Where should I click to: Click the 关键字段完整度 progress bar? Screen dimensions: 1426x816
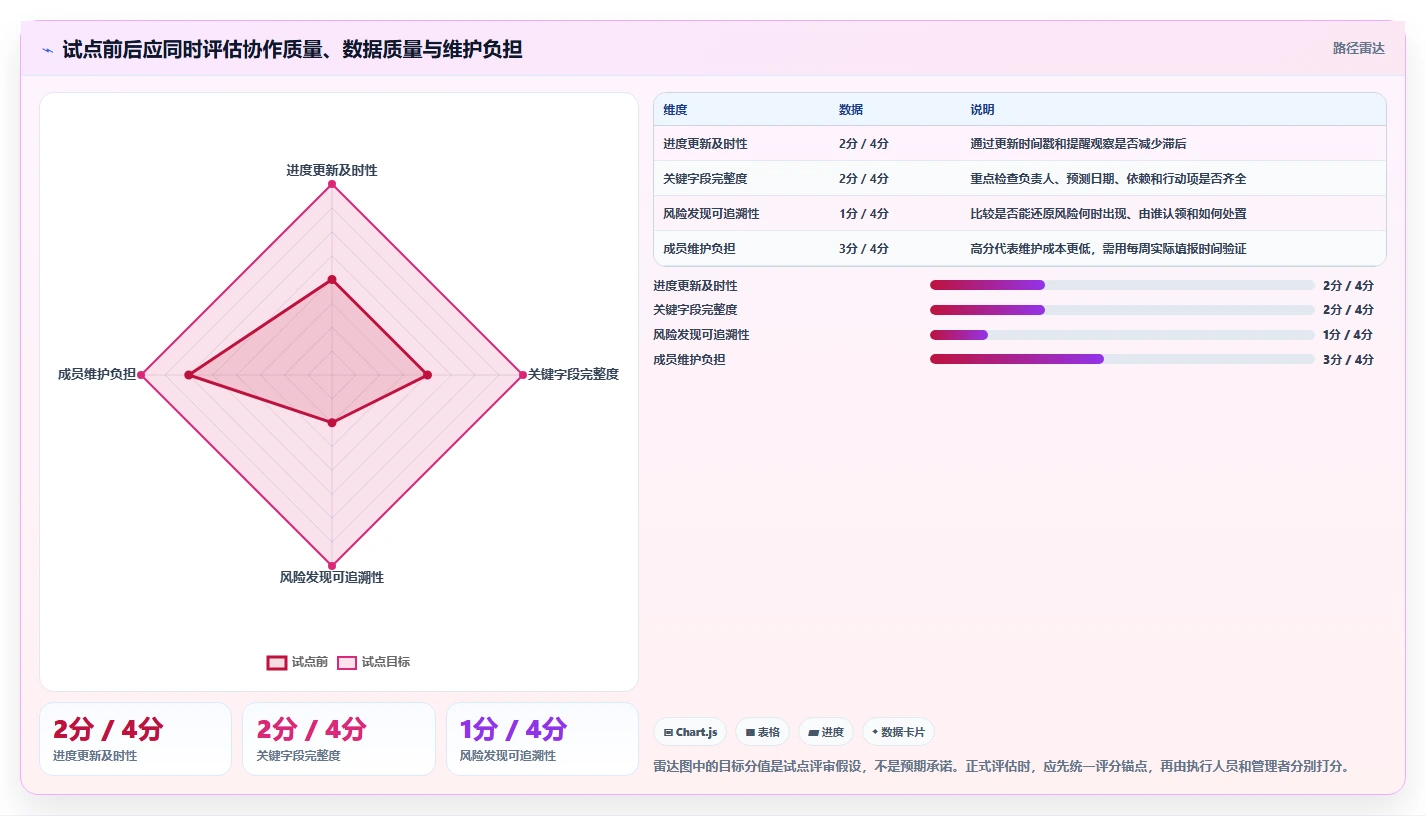(x=1122, y=310)
